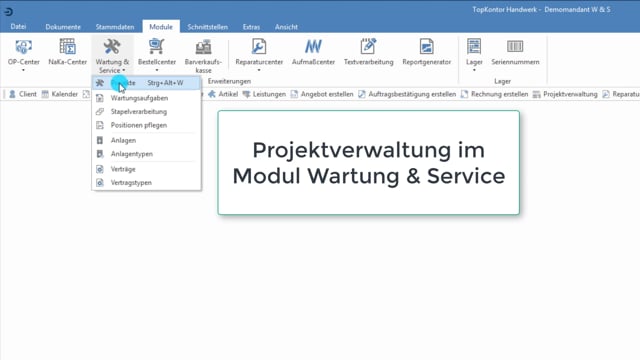Viewport: 640px width, 360px height.
Task: Select Wartungsaufgaben from the dropdown menu
Action: pos(147,98)
